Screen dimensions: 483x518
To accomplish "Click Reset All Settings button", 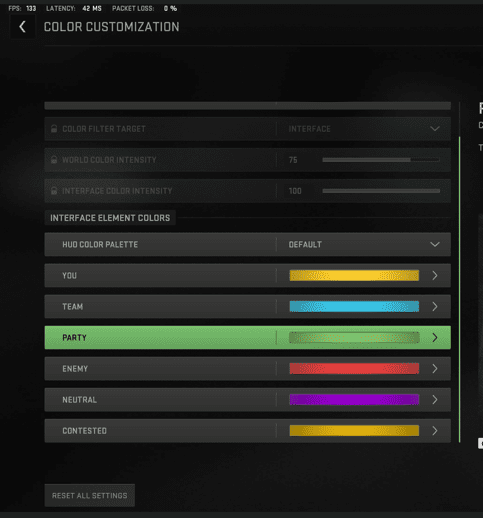I will coord(90,495).
